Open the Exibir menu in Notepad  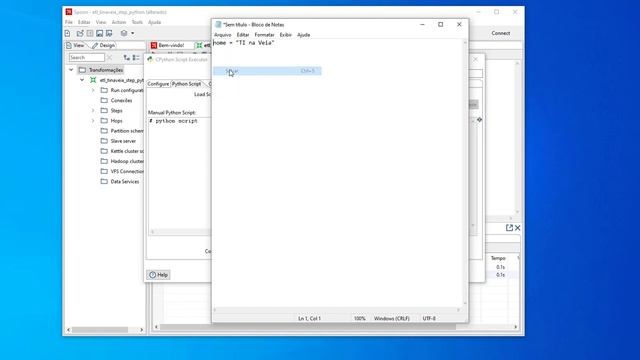pos(286,35)
